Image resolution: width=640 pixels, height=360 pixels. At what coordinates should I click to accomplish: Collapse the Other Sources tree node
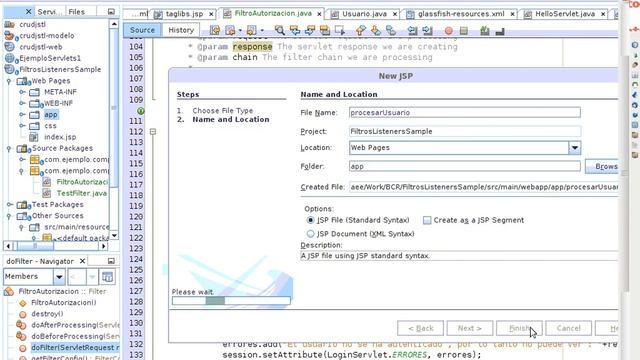(x=9, y=216)
